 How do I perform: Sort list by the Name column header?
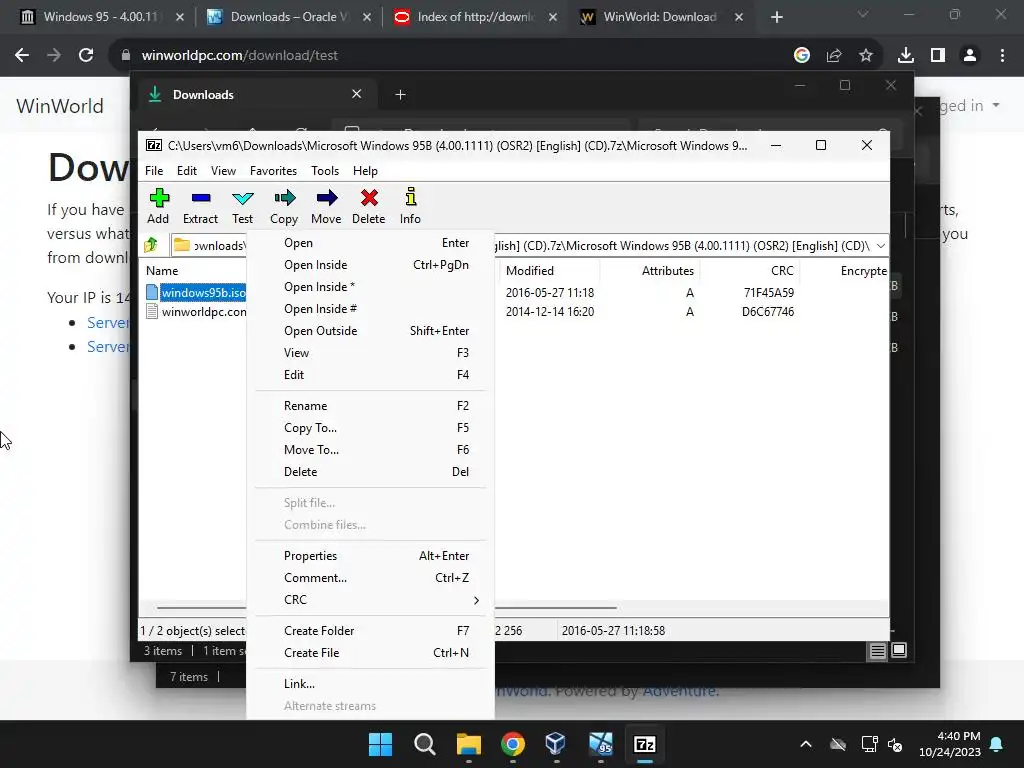pyautogui.click(x=162, y=270)
